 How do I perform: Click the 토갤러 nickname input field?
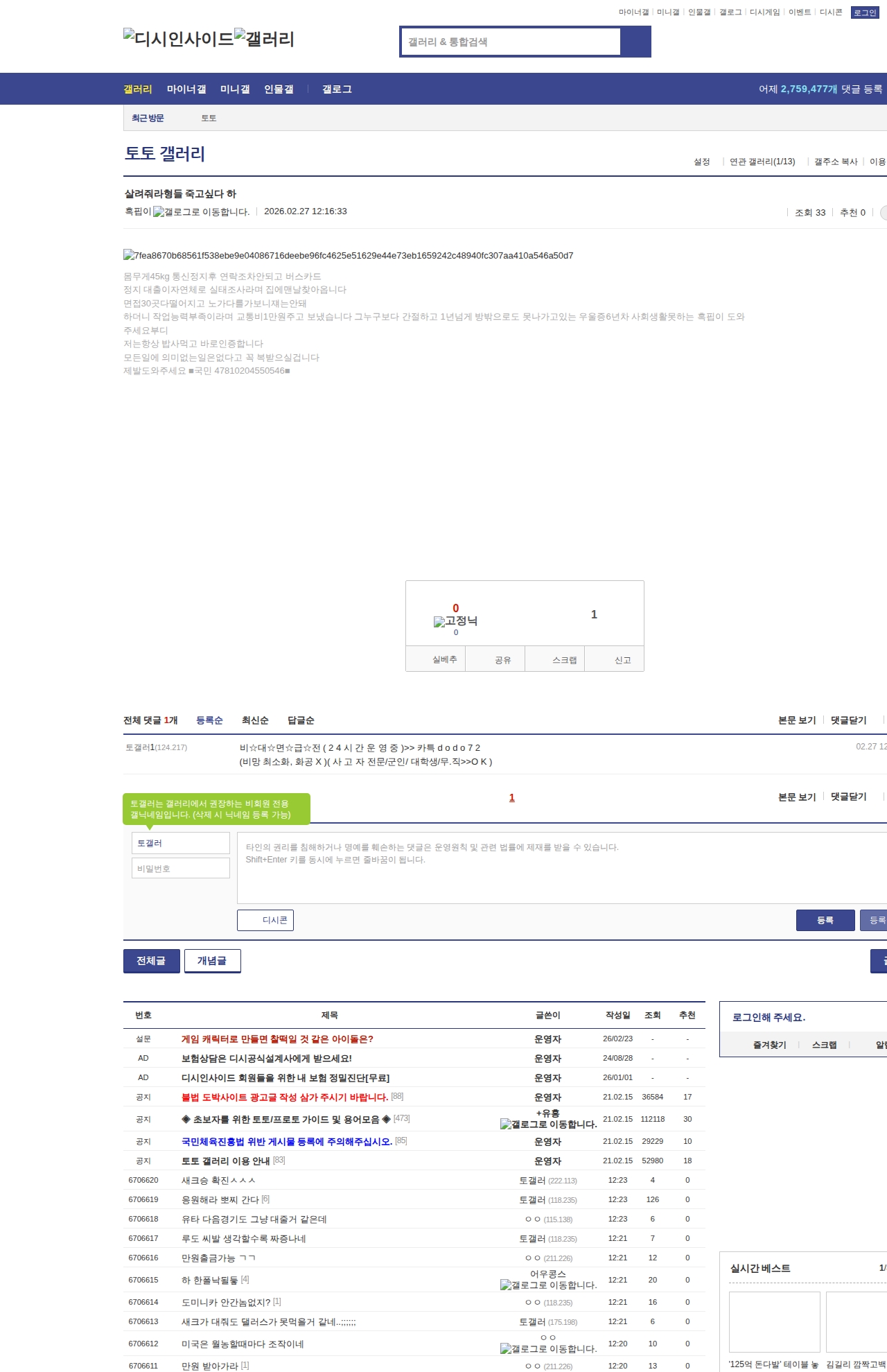pos(181,843)
